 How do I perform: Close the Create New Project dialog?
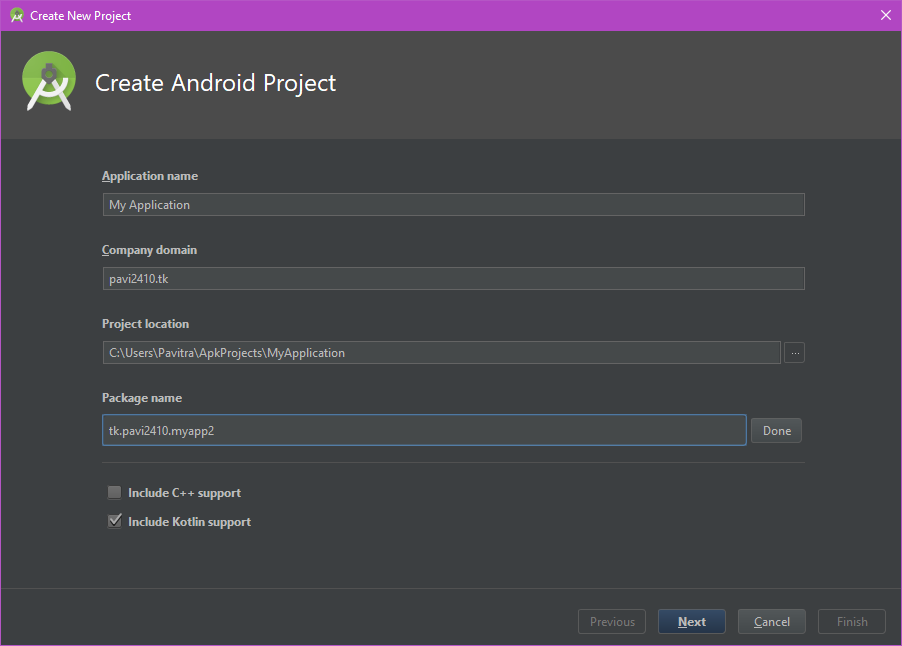(885, 15)
